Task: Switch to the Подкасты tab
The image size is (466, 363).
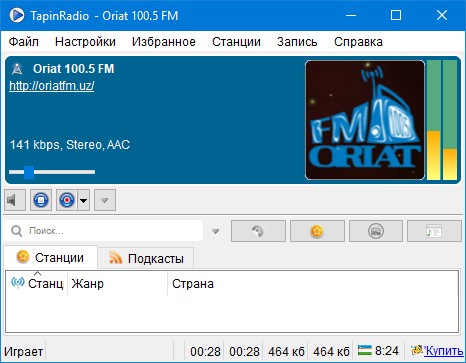Action: click(x=146, y=258)
